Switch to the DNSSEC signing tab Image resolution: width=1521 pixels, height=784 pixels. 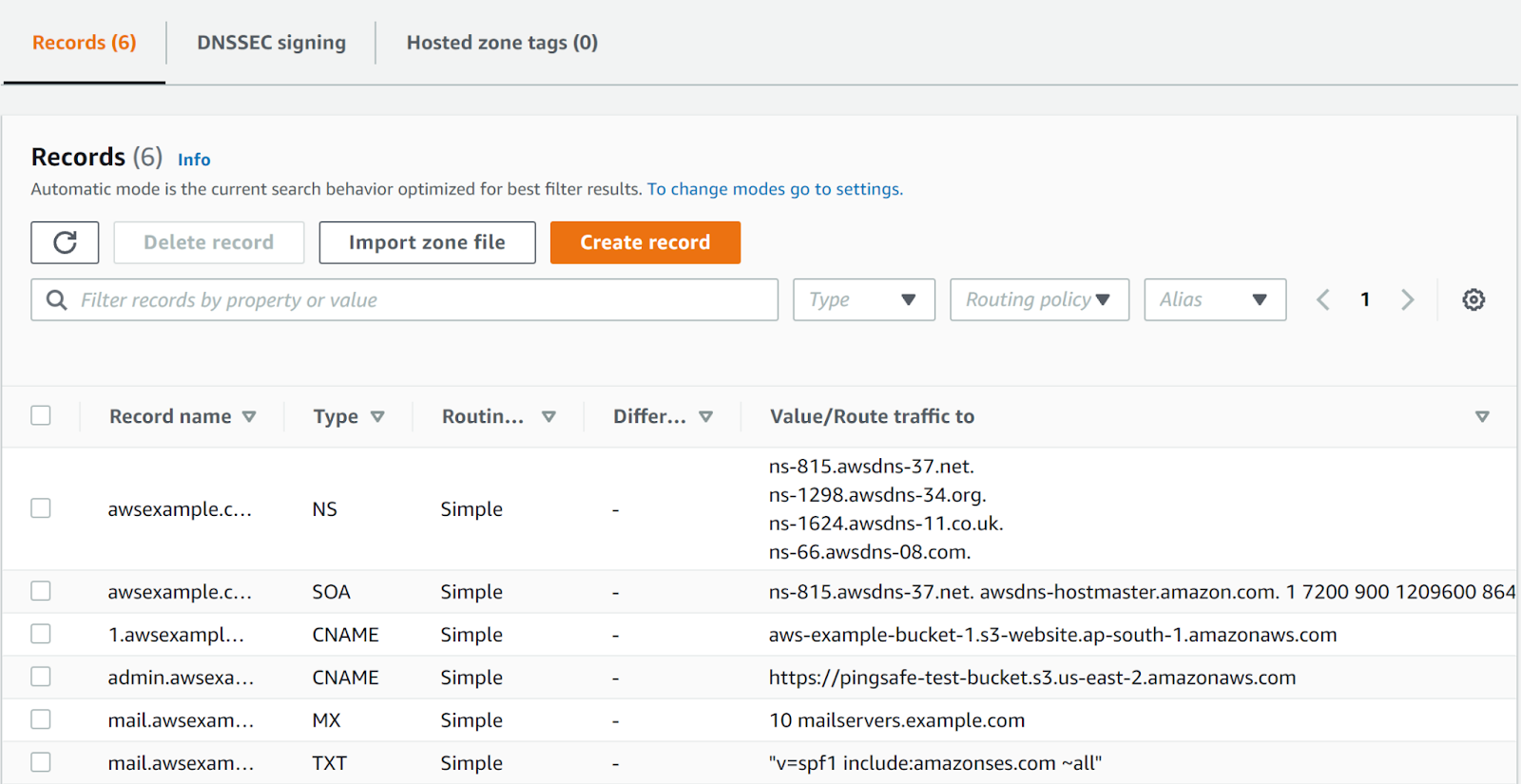click(271, 43)
